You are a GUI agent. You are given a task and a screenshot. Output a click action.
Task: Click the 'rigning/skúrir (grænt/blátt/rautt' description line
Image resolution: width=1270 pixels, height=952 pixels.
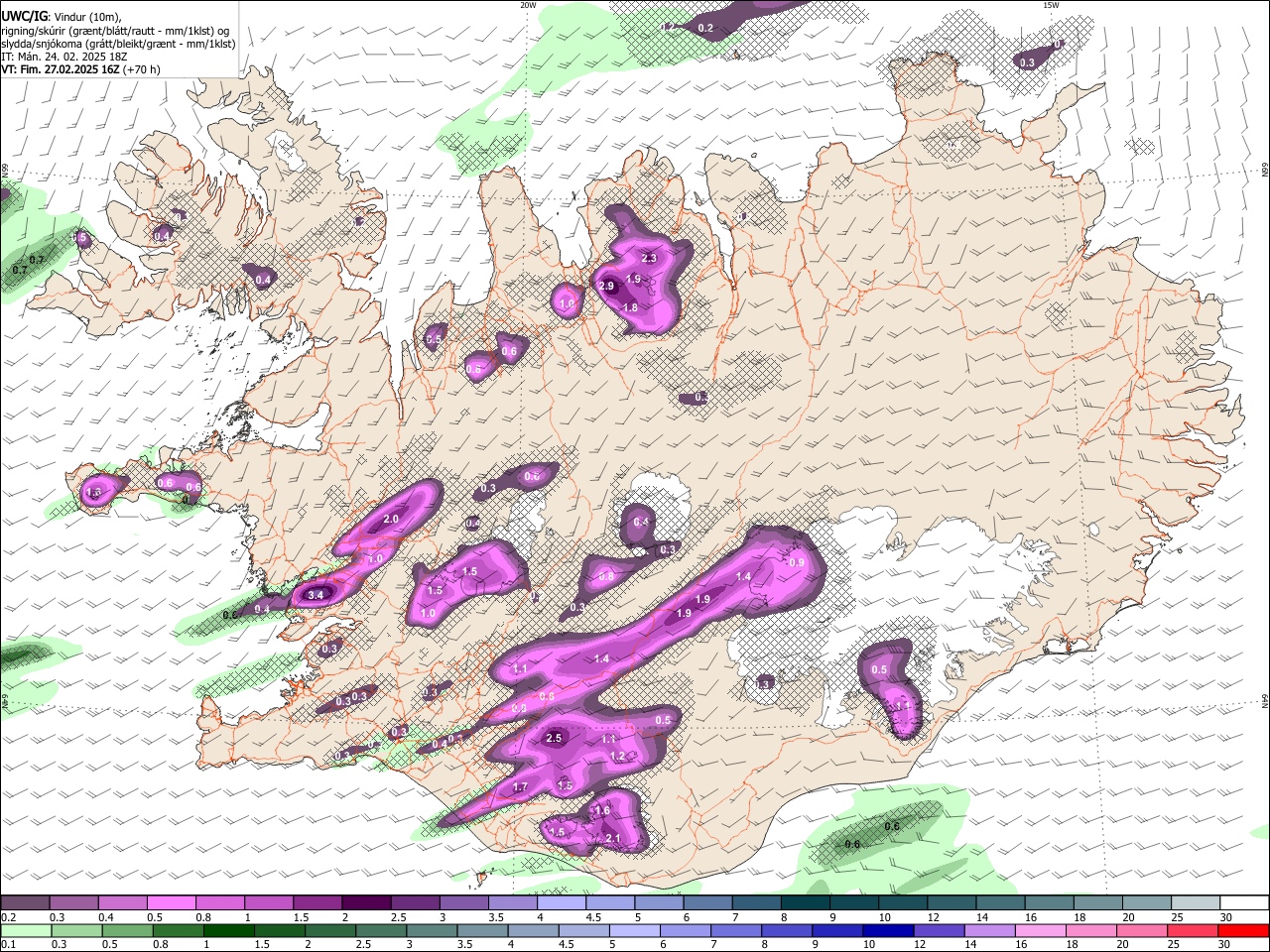pyautogui.click(x=114, y=31)
